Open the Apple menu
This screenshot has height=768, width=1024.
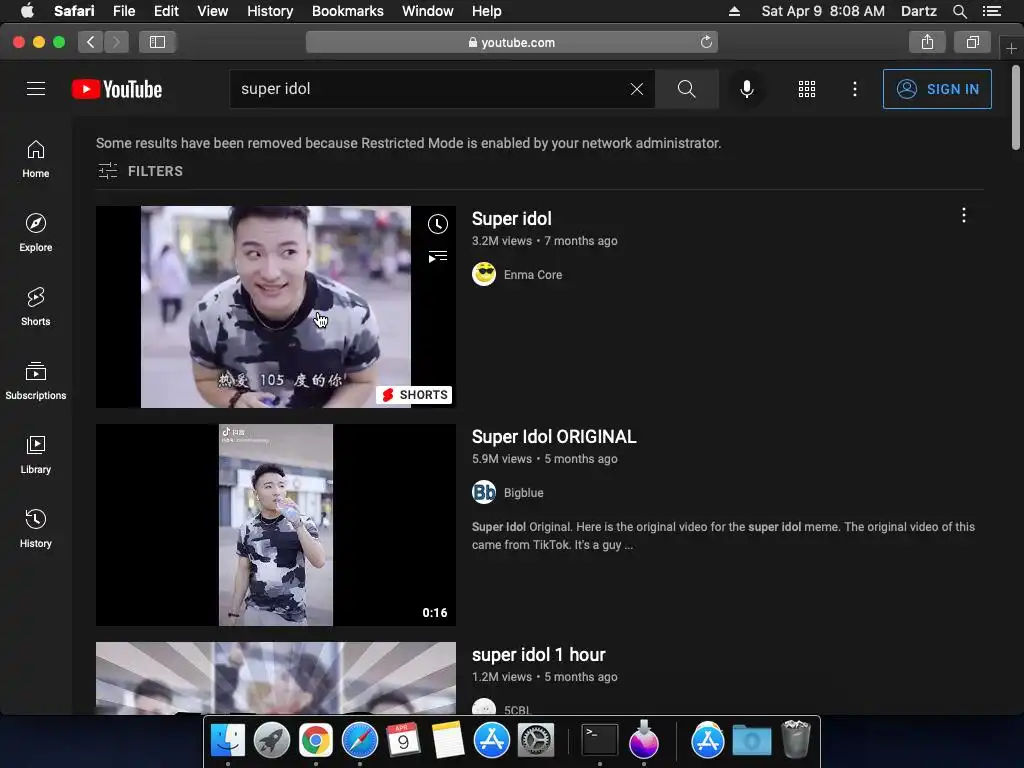click(x=27, y=11)
